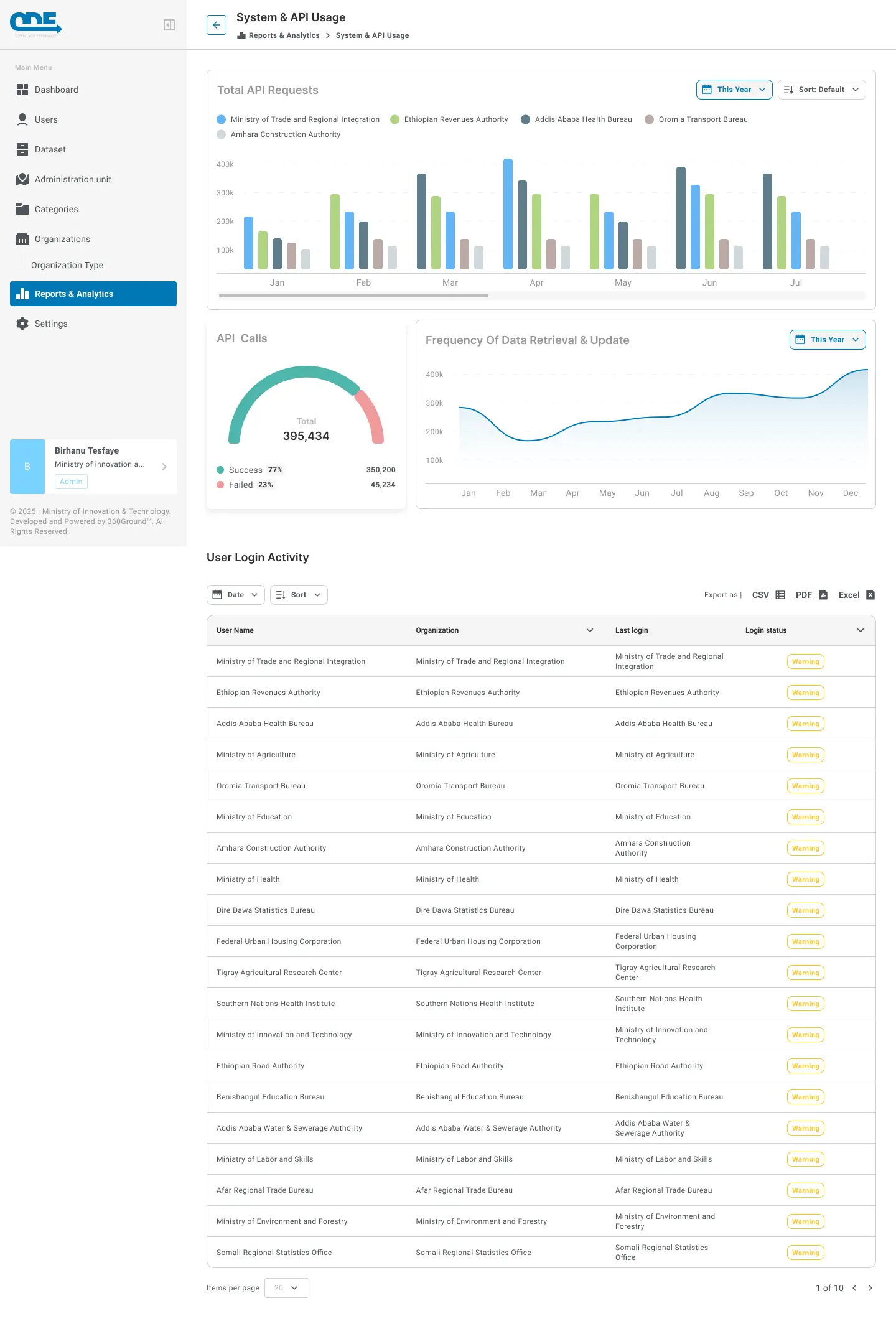Open Organization Type in the sidebar
Screen dimensions: 896x1339
pyautogui.click(x=67, y=265)
